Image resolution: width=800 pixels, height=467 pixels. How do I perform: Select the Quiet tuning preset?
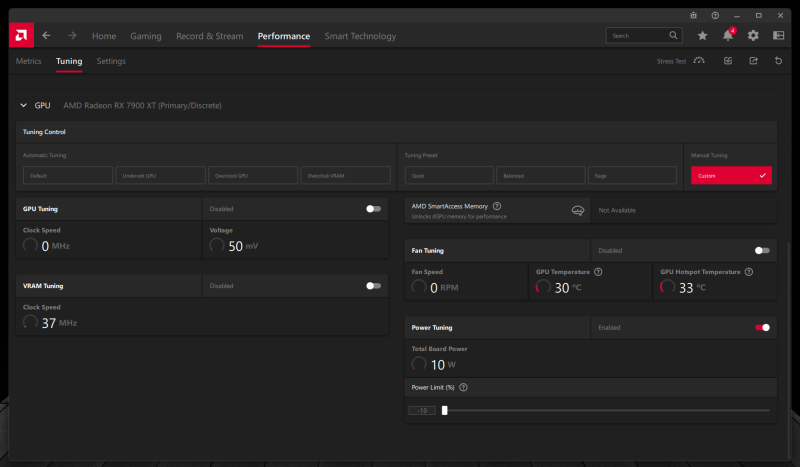[449, 175]
